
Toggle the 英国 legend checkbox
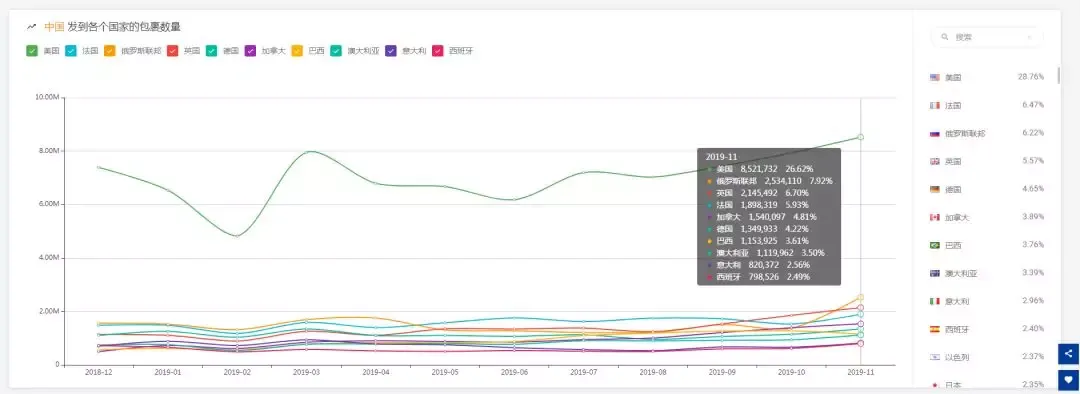point(172,50)
